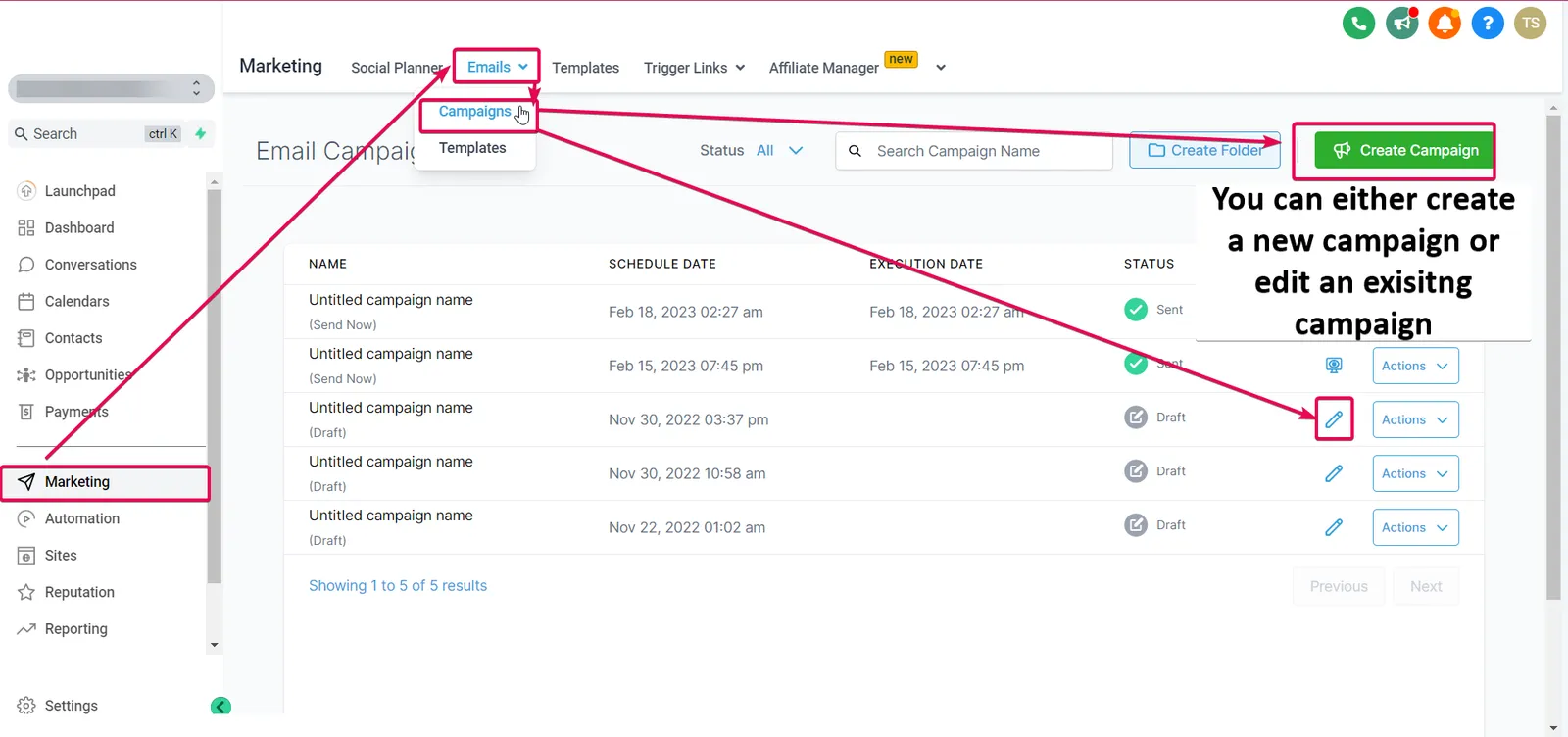1568x737 pixels.
Task: Open Actions dropdown for Nov 30 10:58 am campaign
Action: pos(1415,473)
